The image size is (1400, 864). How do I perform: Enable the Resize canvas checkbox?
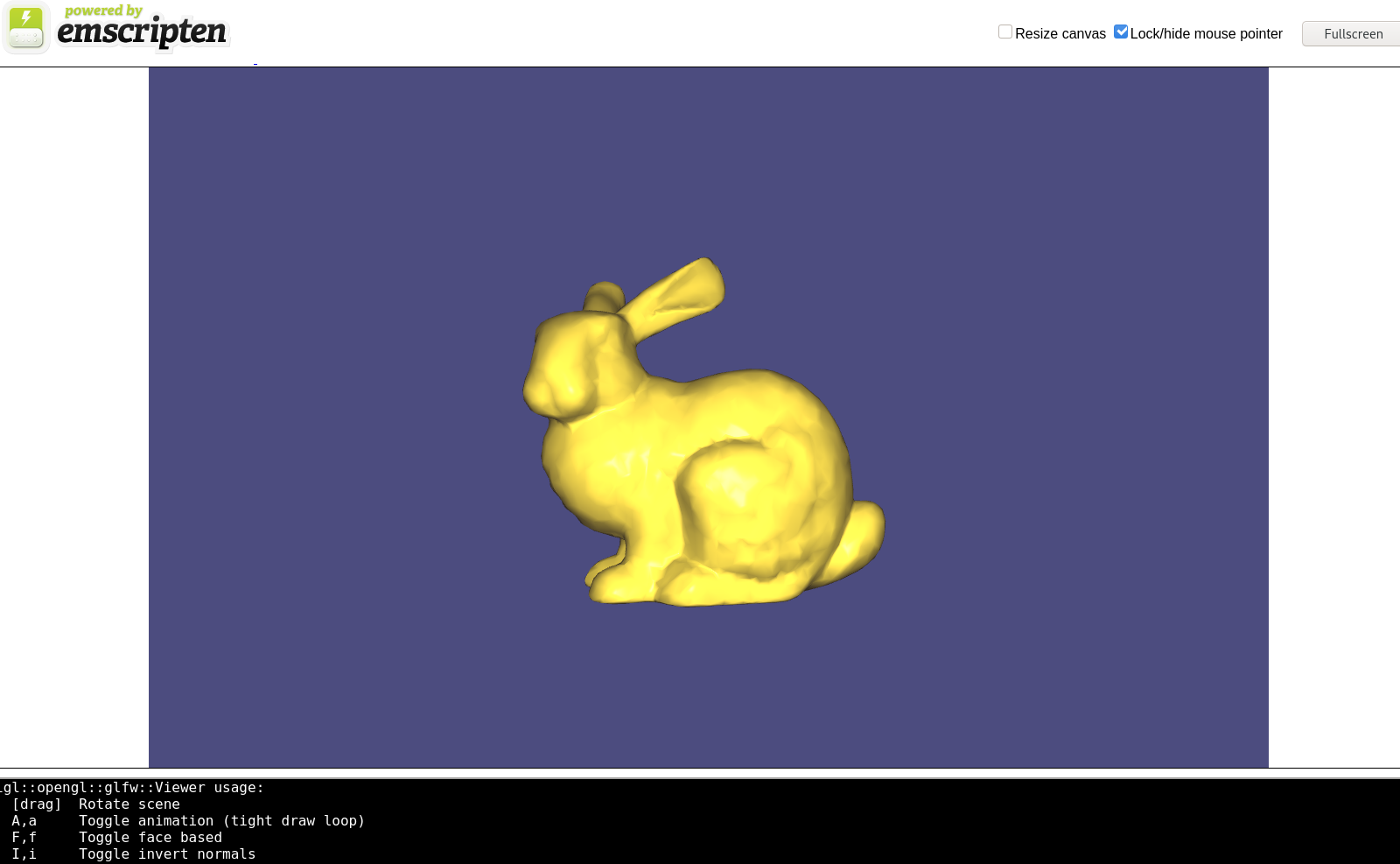(1004, 32)
